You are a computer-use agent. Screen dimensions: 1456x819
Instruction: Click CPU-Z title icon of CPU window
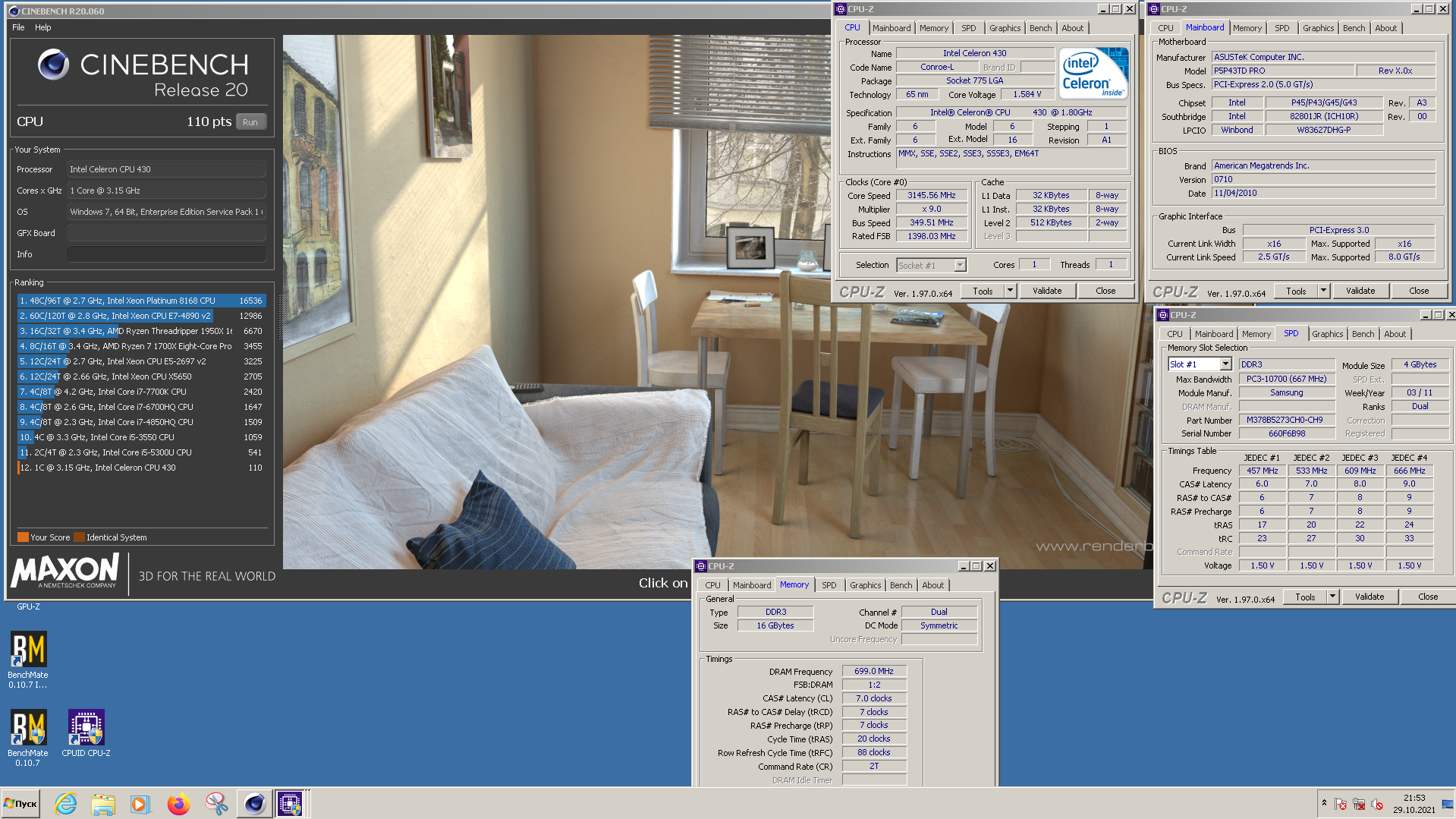pyautogui.click(x=840, y=9)
